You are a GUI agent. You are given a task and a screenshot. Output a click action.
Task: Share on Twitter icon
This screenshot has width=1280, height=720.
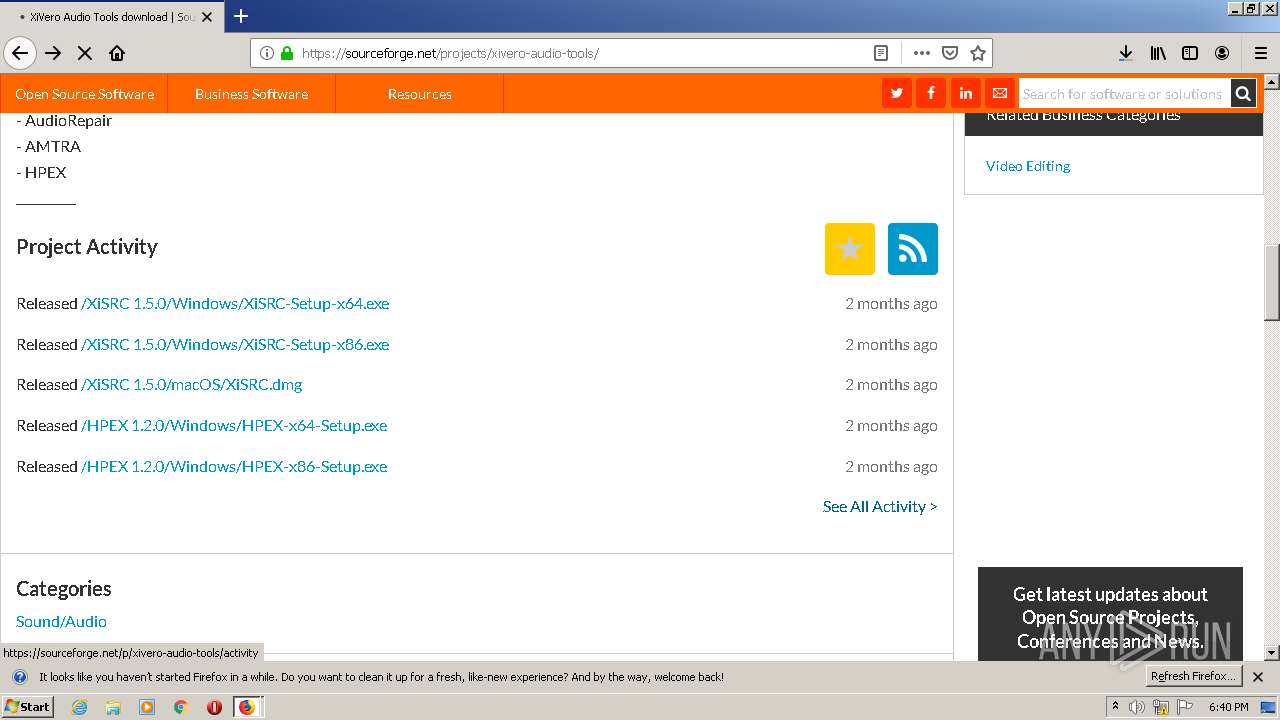coord(897,93)
